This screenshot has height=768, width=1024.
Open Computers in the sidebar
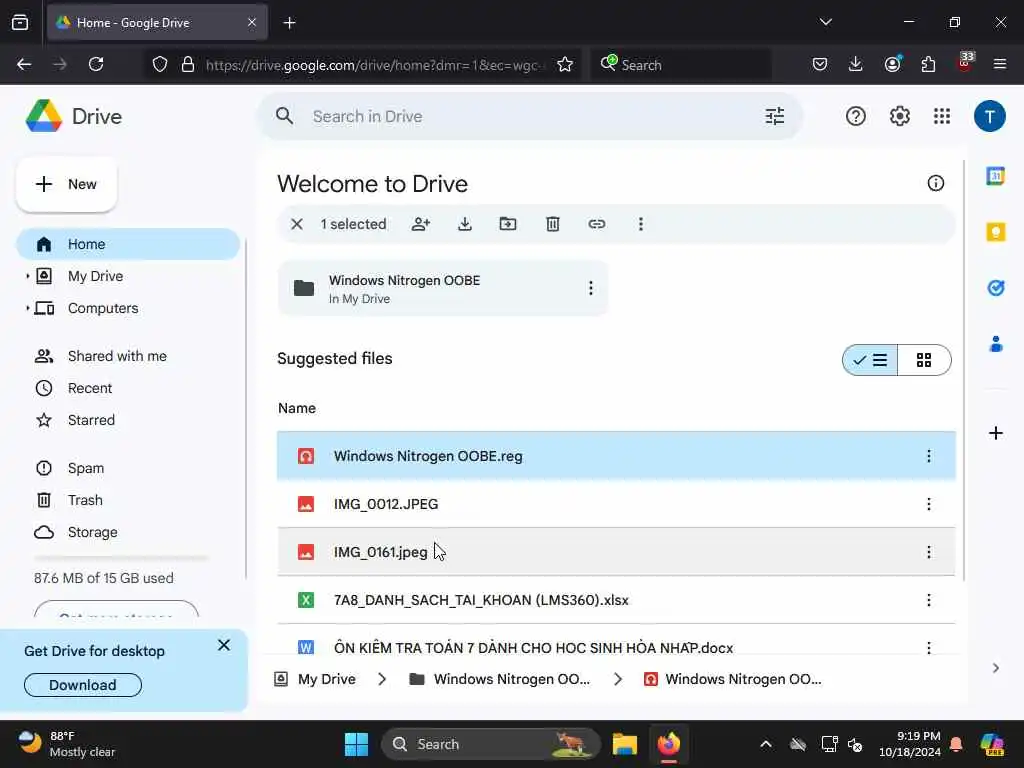coord(128,308)
